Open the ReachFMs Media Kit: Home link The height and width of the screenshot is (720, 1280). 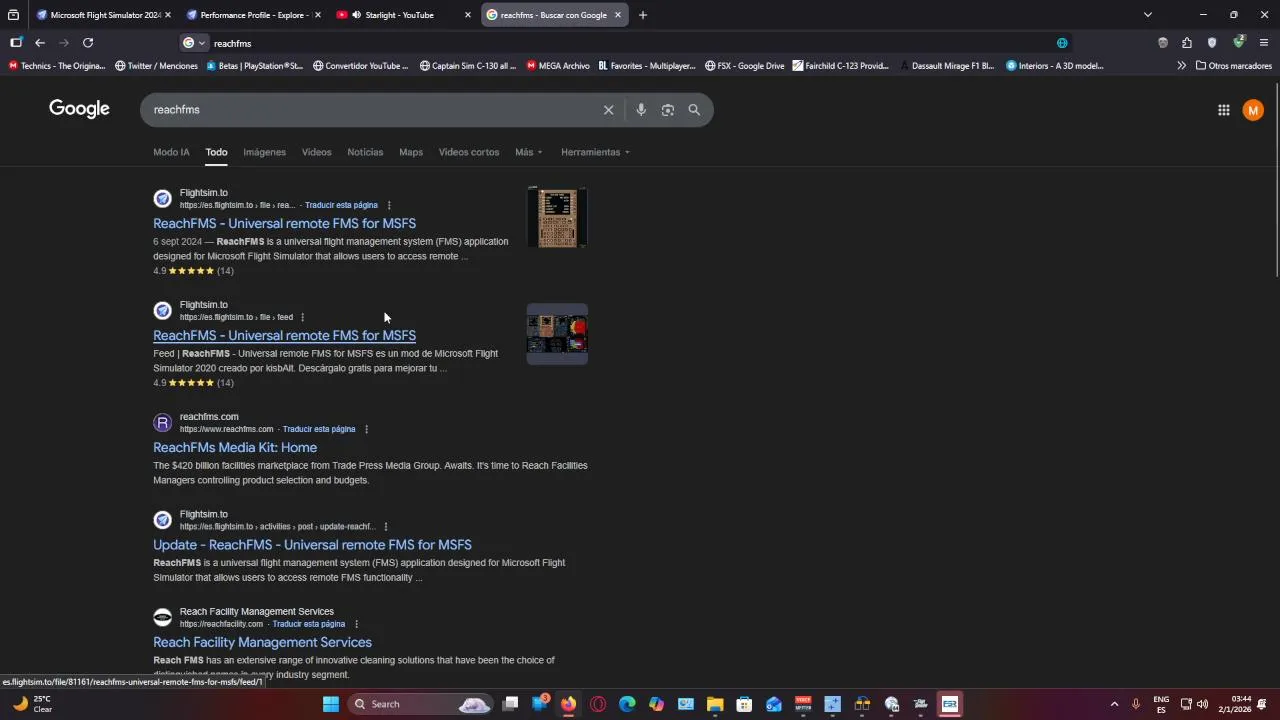click(235, 447)
